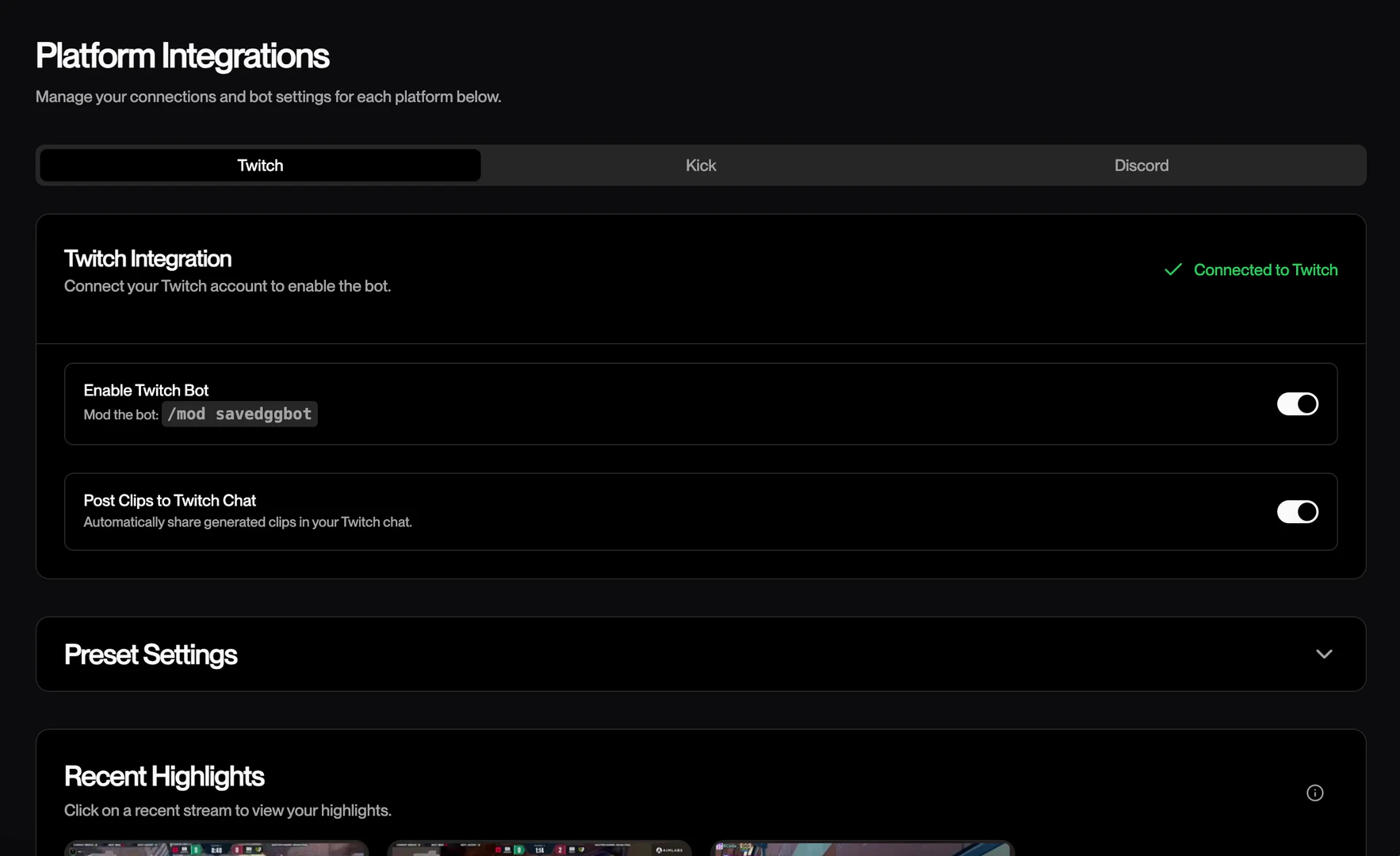1400x856 pixels.
Task: Click the /mod savedggbot command snippet
Action: coord(239,414)
